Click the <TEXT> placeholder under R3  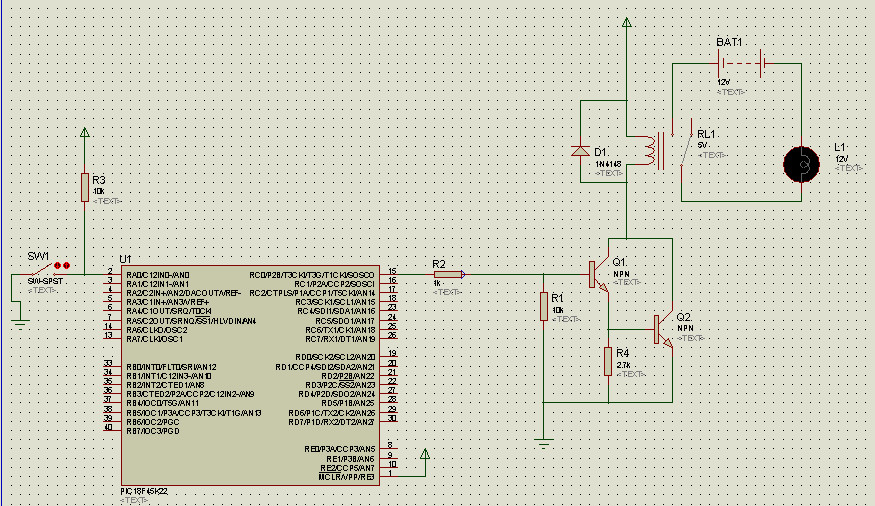point(107,201)
